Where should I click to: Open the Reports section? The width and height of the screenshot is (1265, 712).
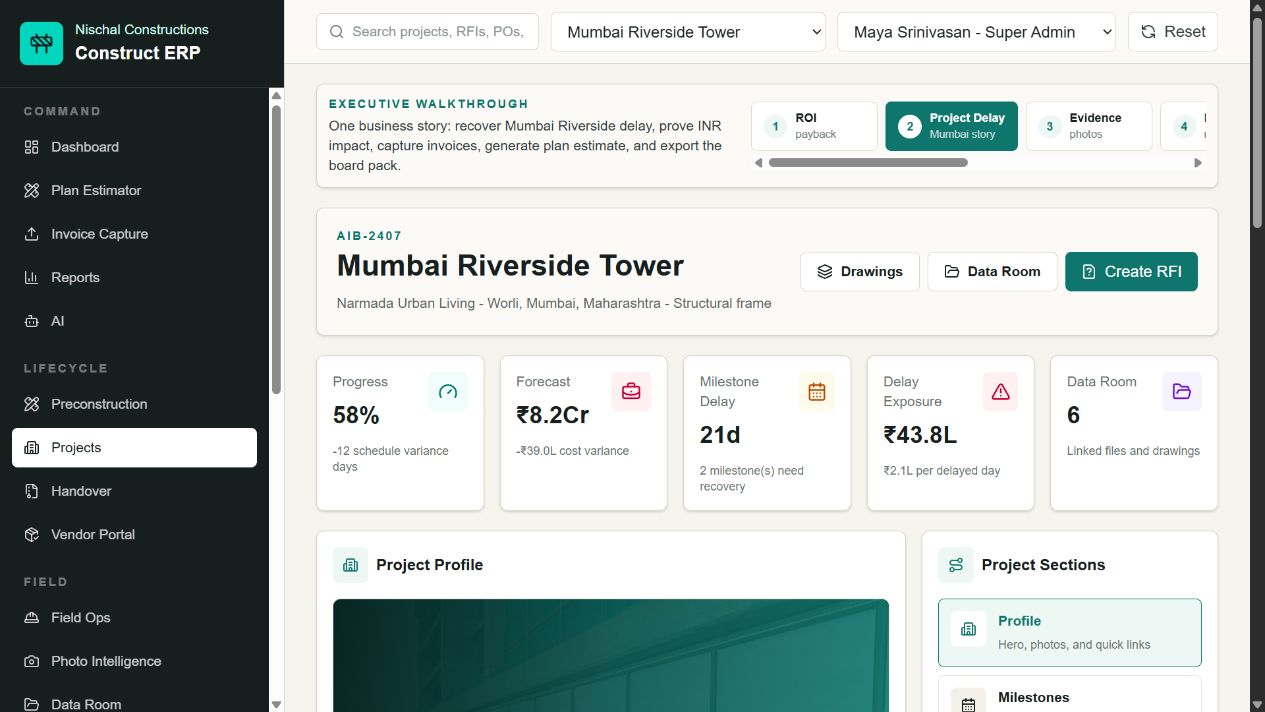click(134, 277)
